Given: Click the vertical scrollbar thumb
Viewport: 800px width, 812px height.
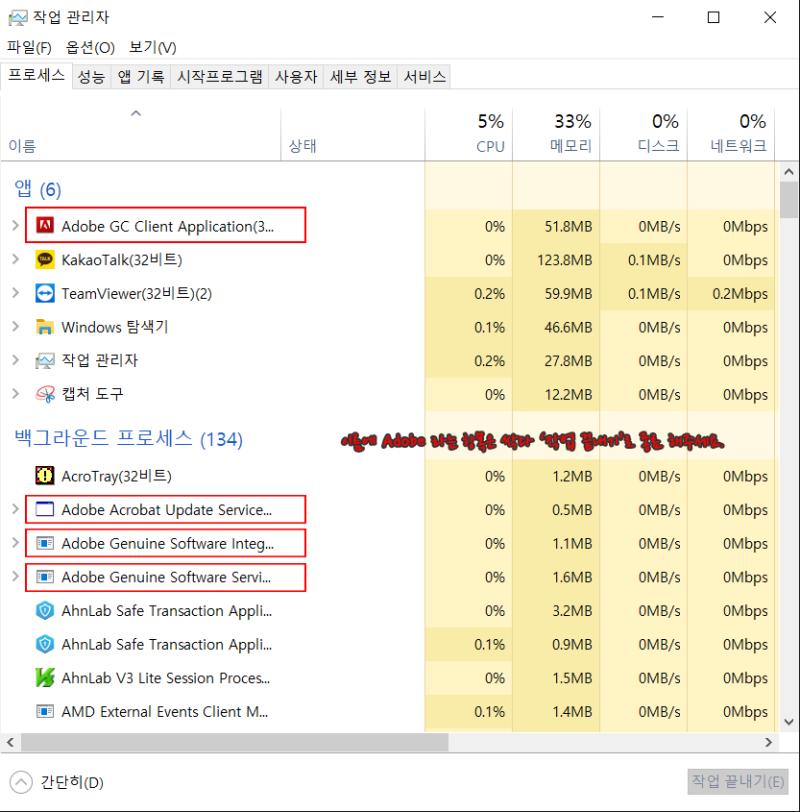Looking at the screenshot, I should pyautogui.click(x=789, y=200).
